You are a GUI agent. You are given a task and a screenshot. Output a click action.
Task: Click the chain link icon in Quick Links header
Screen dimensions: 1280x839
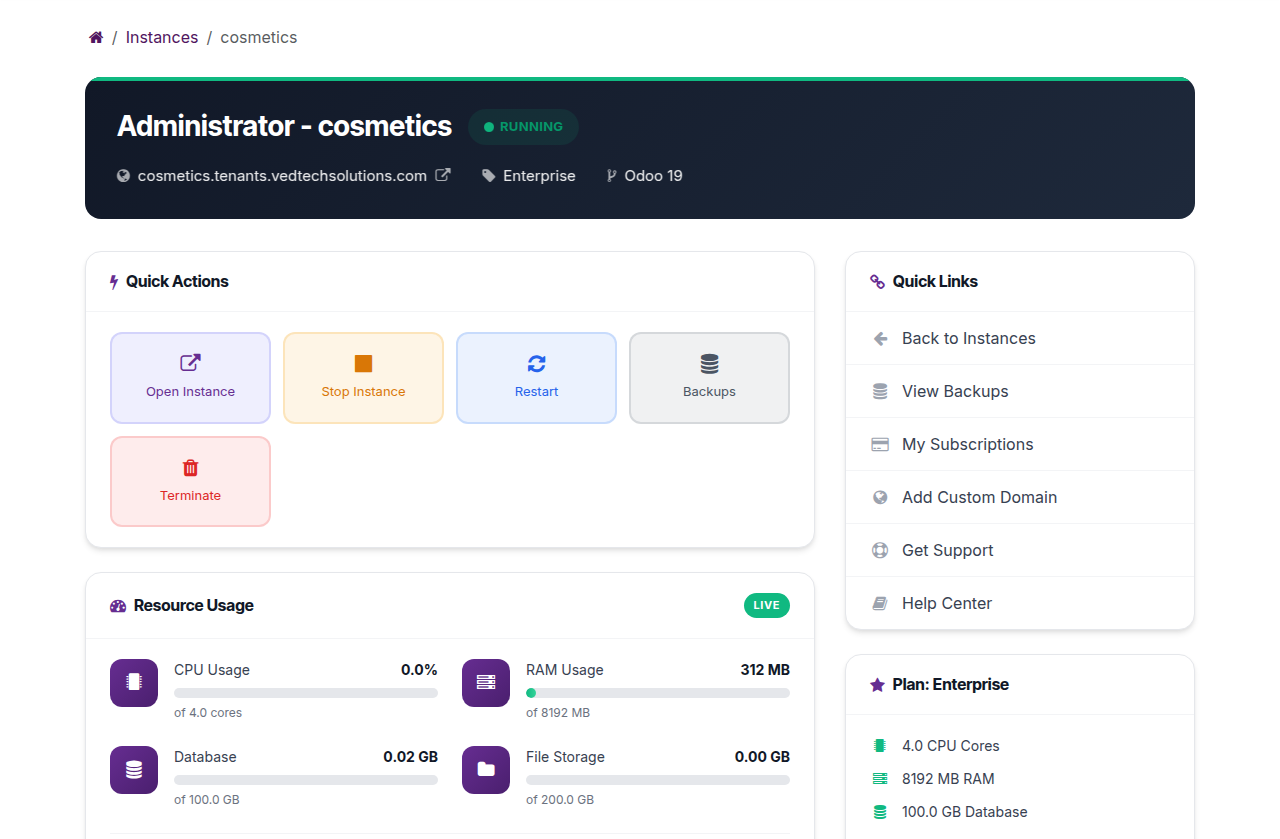pos(878,282)
